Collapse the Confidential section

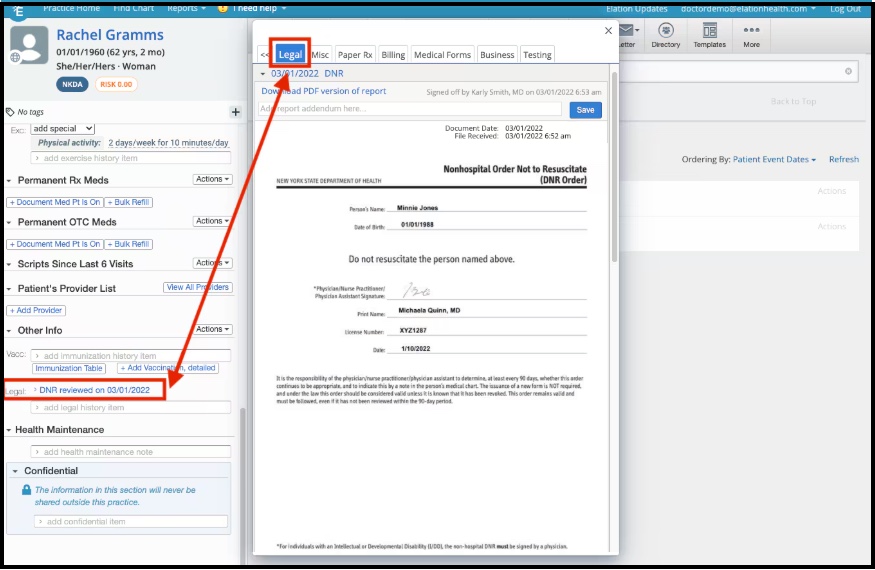coord(15,471)
